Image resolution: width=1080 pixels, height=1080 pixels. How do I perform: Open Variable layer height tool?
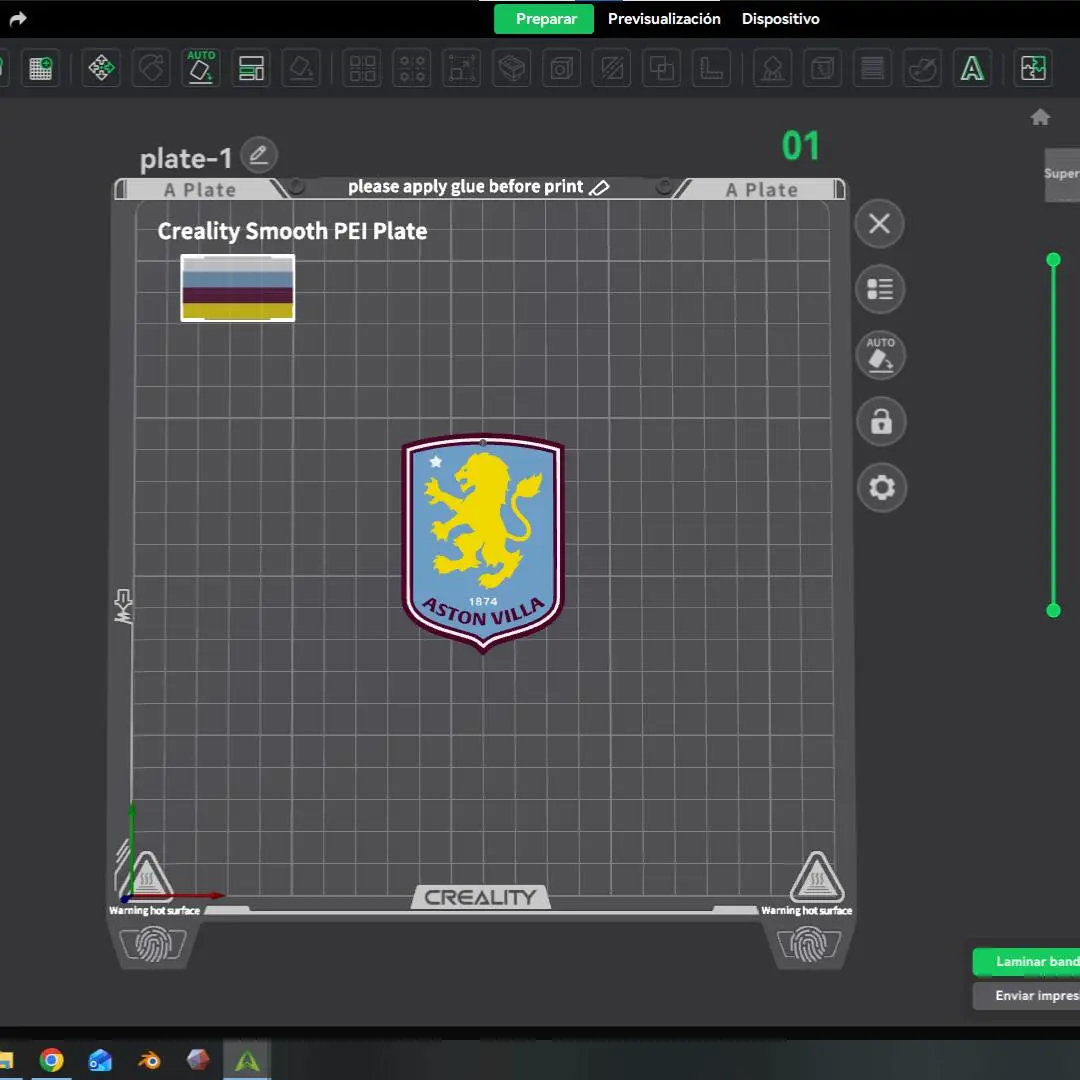point(873,68)
